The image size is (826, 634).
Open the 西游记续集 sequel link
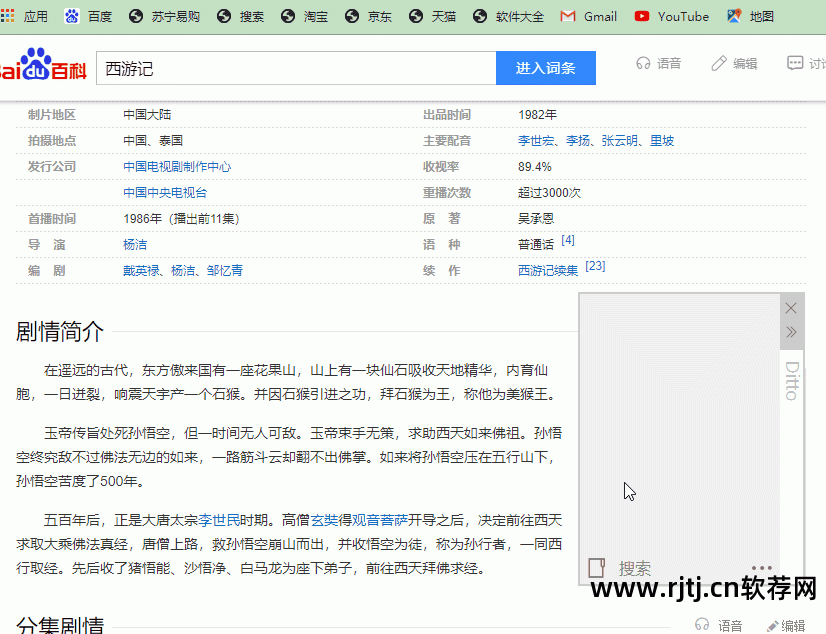pyautogui.click(x=548, y=271)
